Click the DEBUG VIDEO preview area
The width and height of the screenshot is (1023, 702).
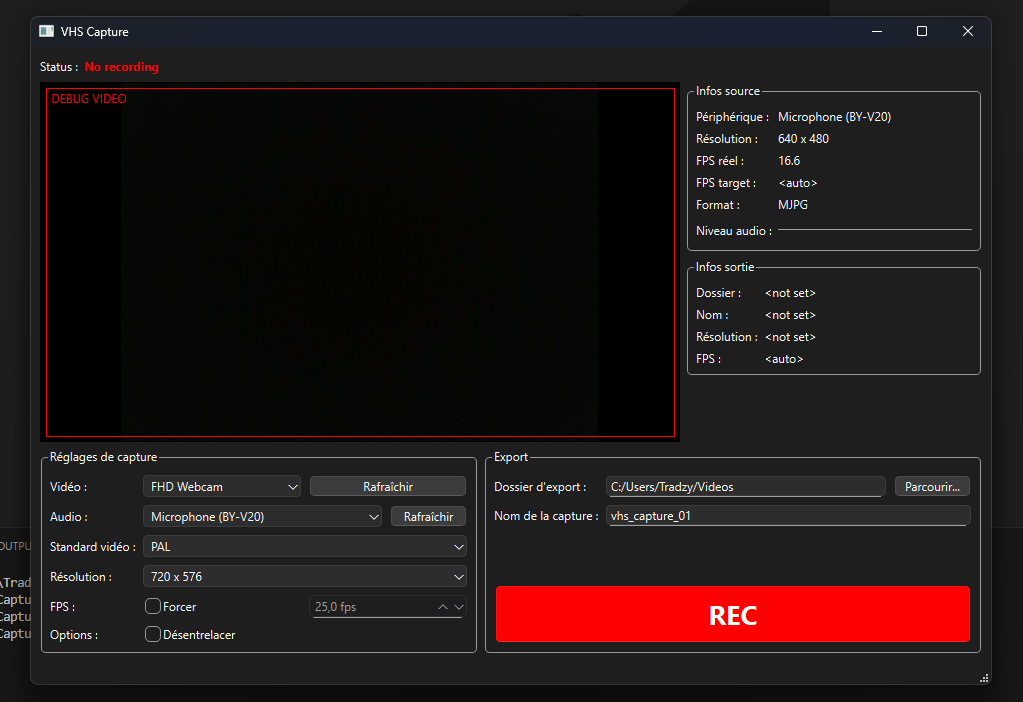(360, 262)
